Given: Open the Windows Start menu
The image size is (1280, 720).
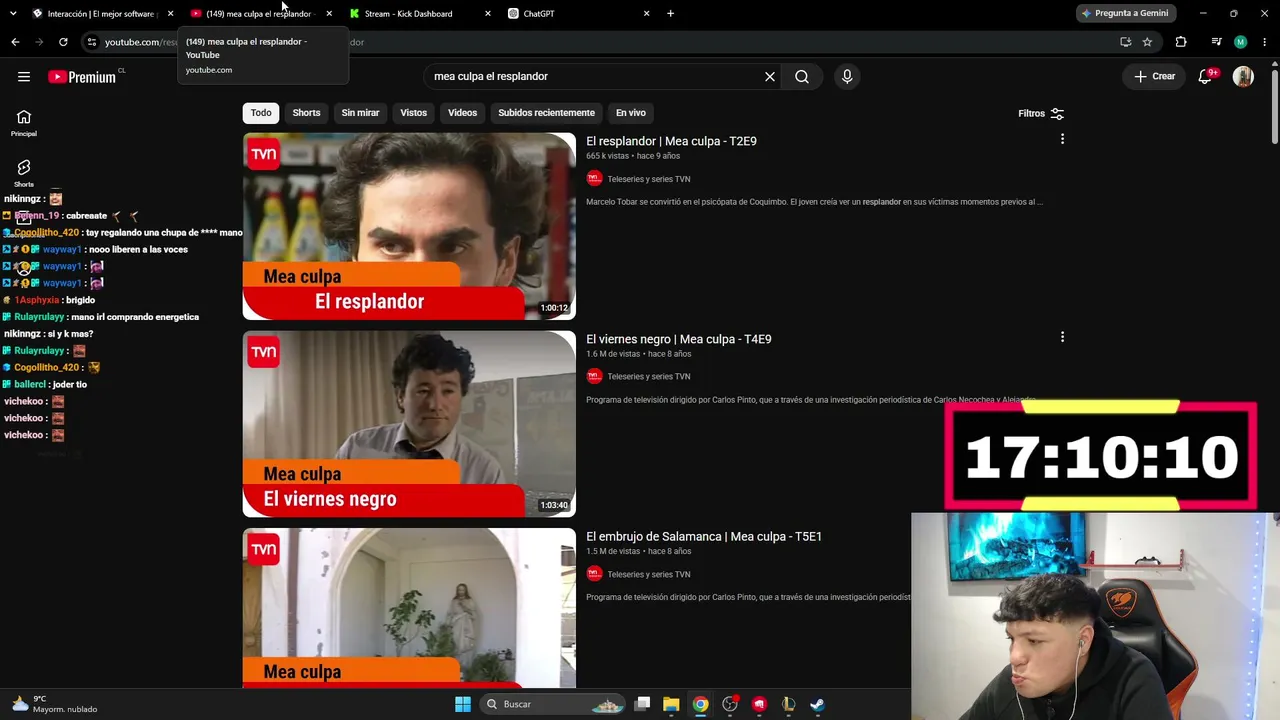Looking at the screenshot, I should 463,704.
